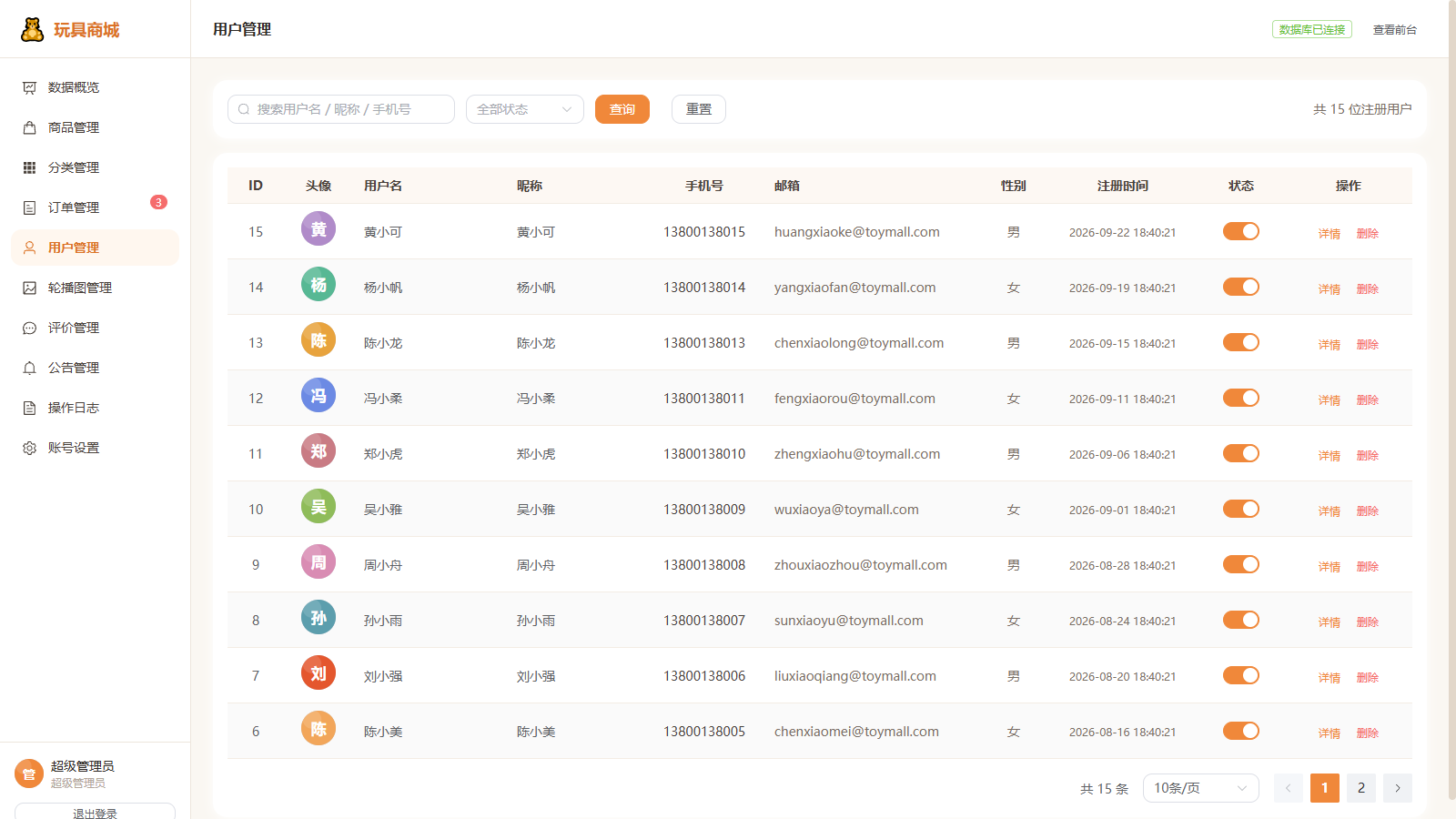Screen dimensions: 1456x819
Task: Click the toy store bear logo
Action: pos(33,29)
